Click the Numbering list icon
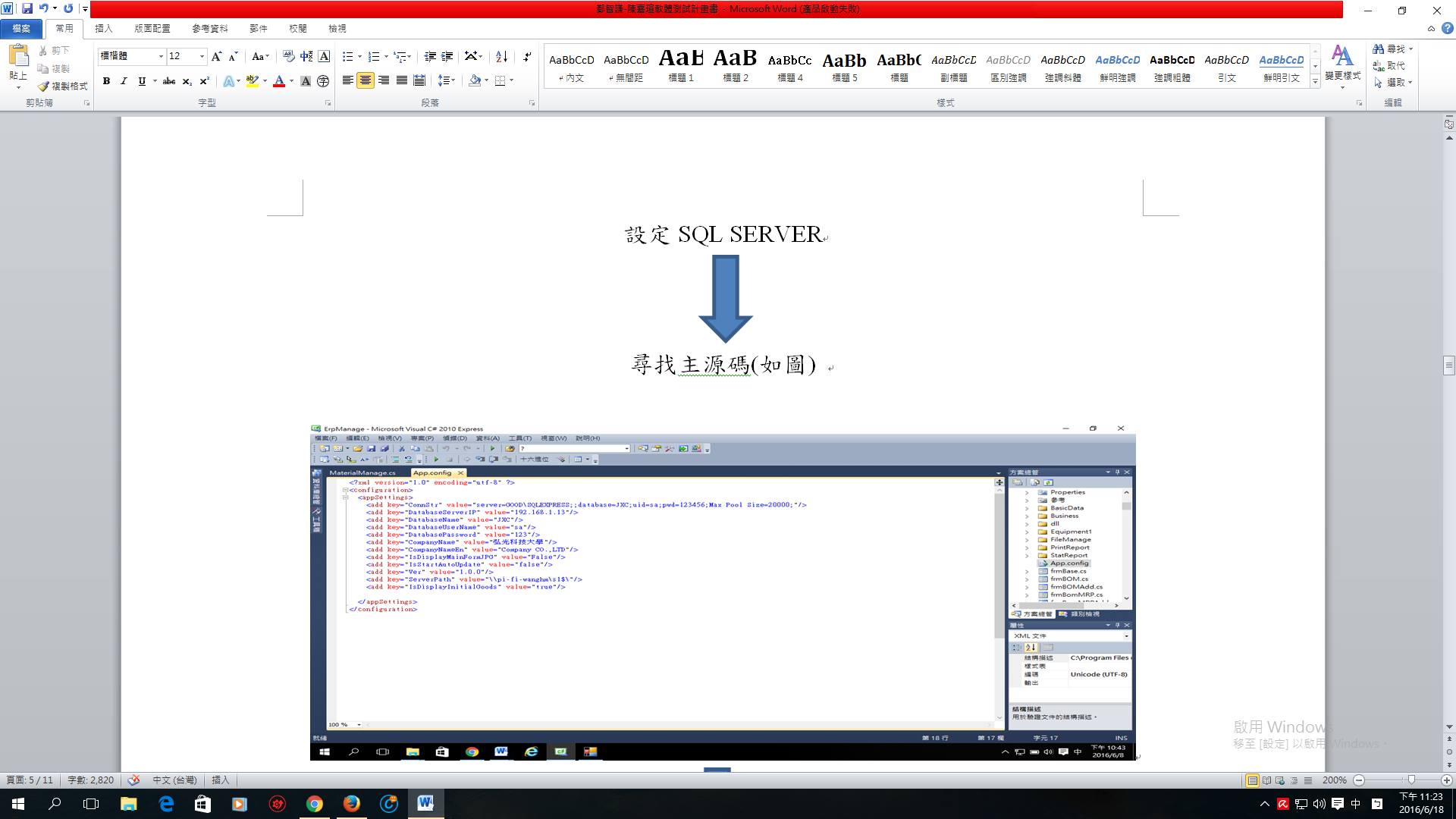Viewport: 1456px width, 819px height. click(x=373, y=56)
